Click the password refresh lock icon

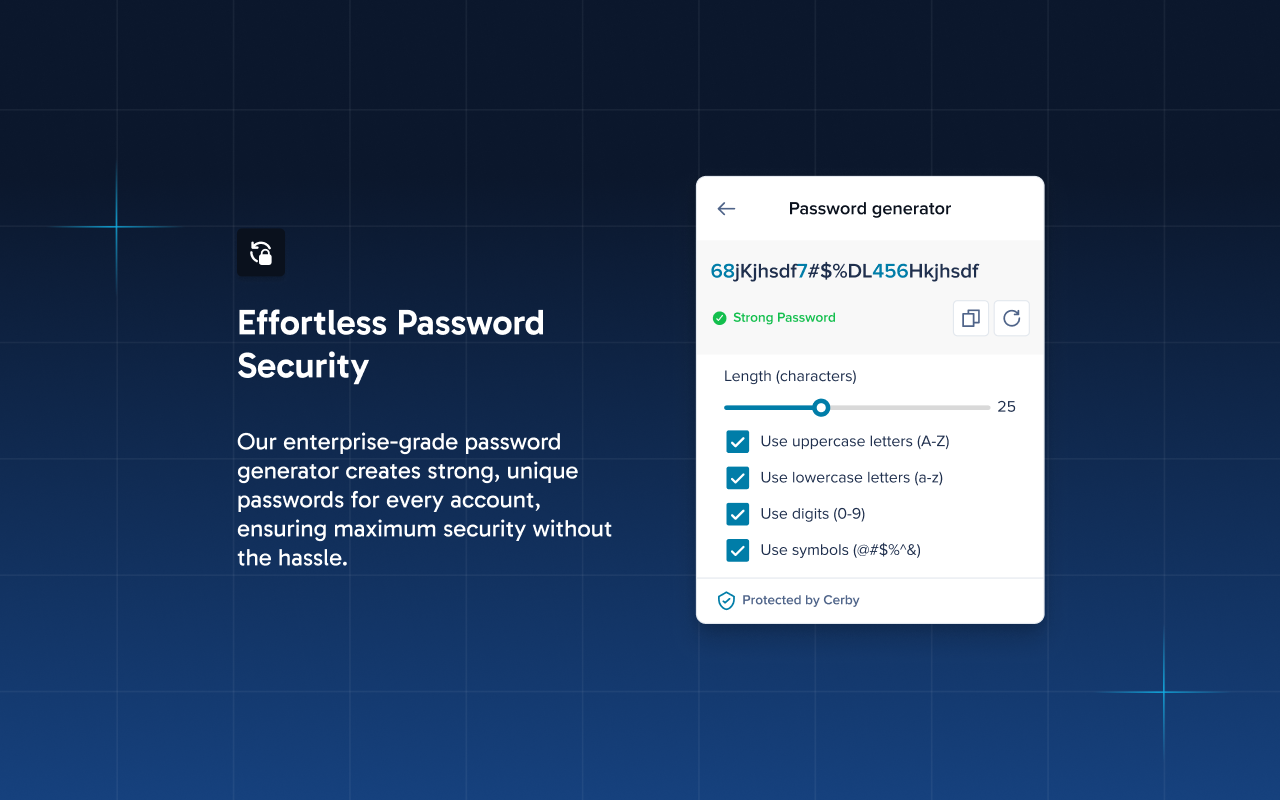click(x=261, y=253)
